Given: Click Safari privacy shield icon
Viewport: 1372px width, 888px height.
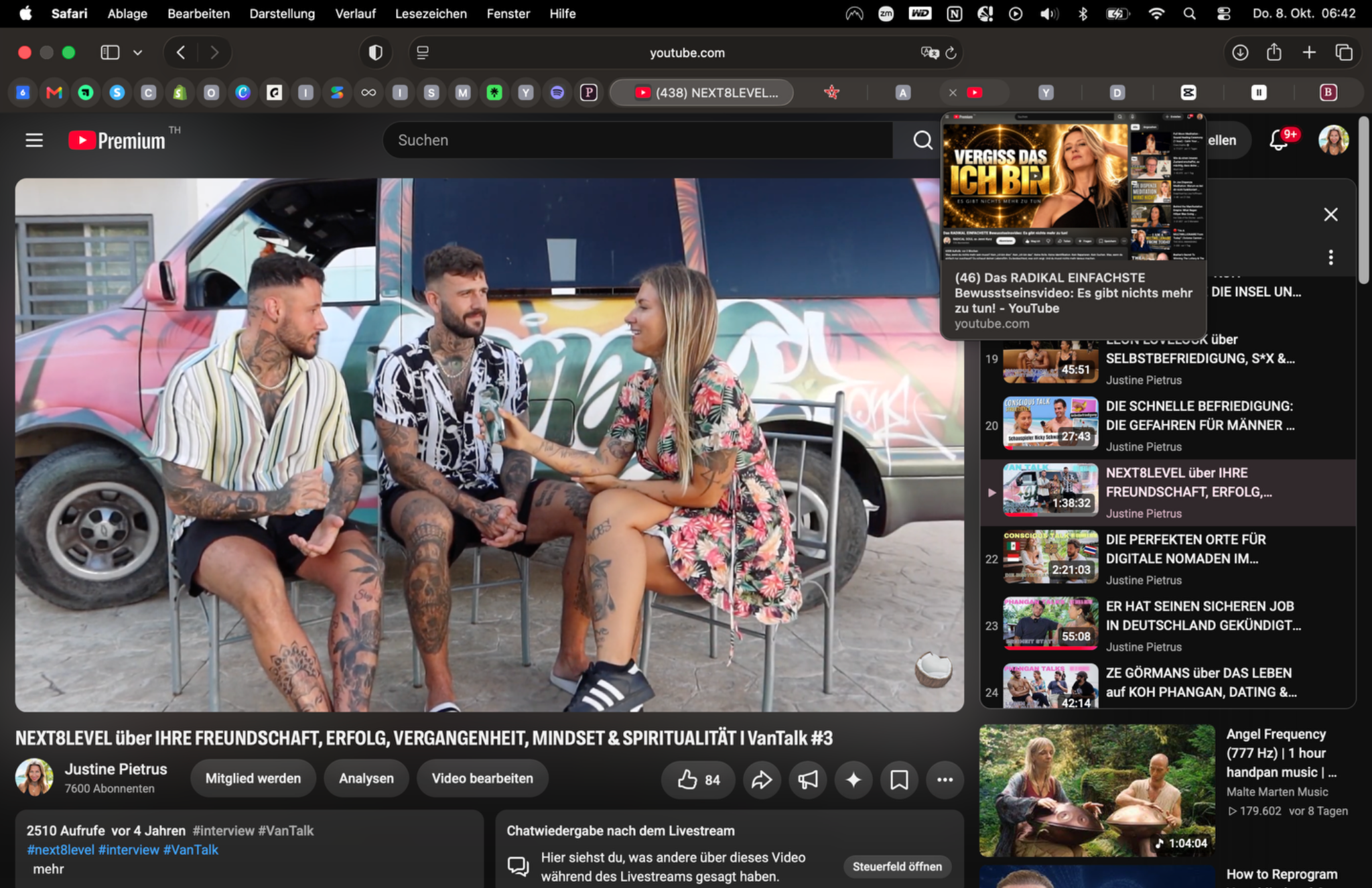Looking at the screenshot, I should (375, 52).
